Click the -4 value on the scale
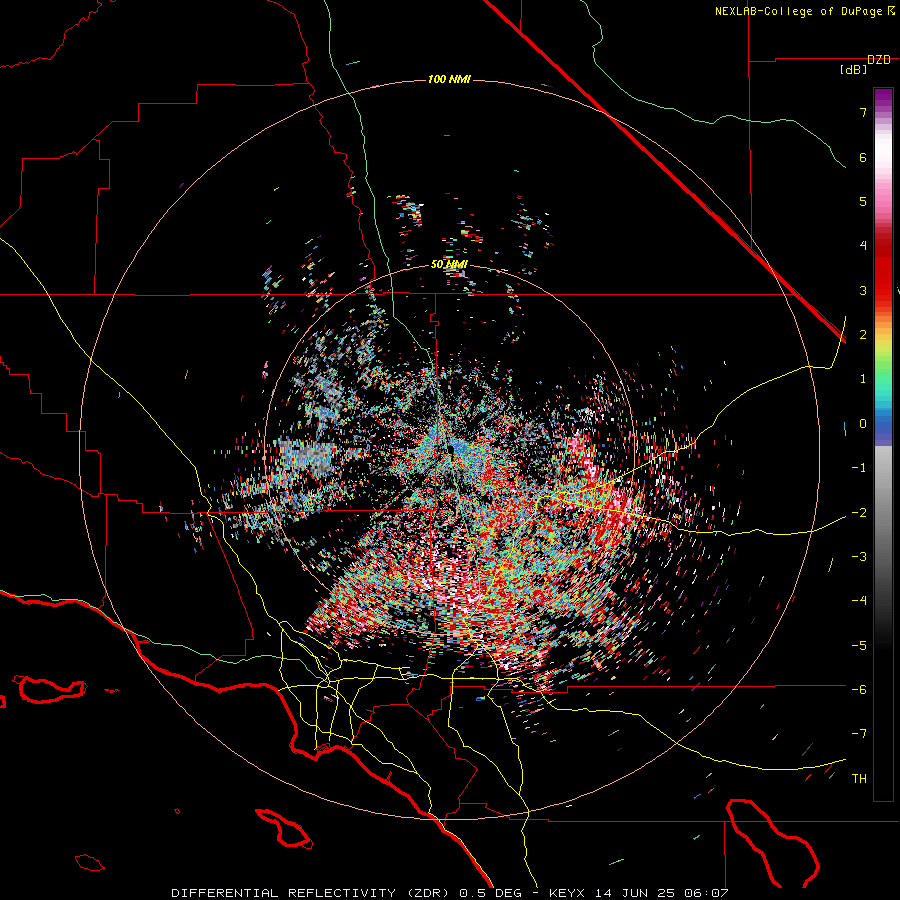The width and height of the screenshot is (900, 900). coord(859,601)
